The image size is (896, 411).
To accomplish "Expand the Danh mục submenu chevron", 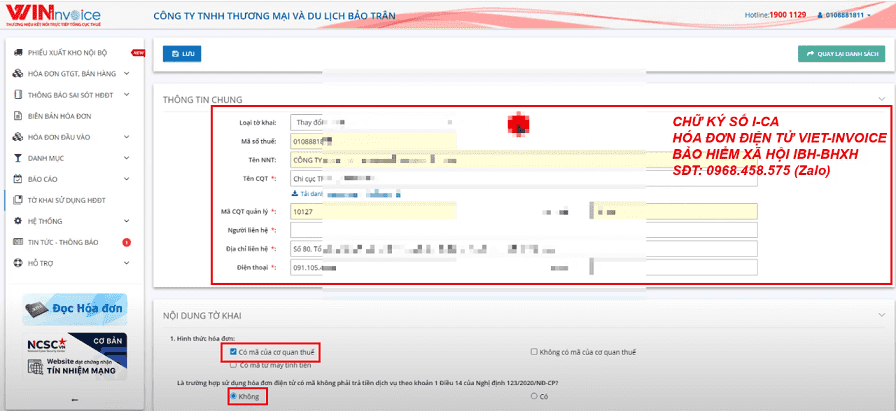I will click(x=127, y=158).
